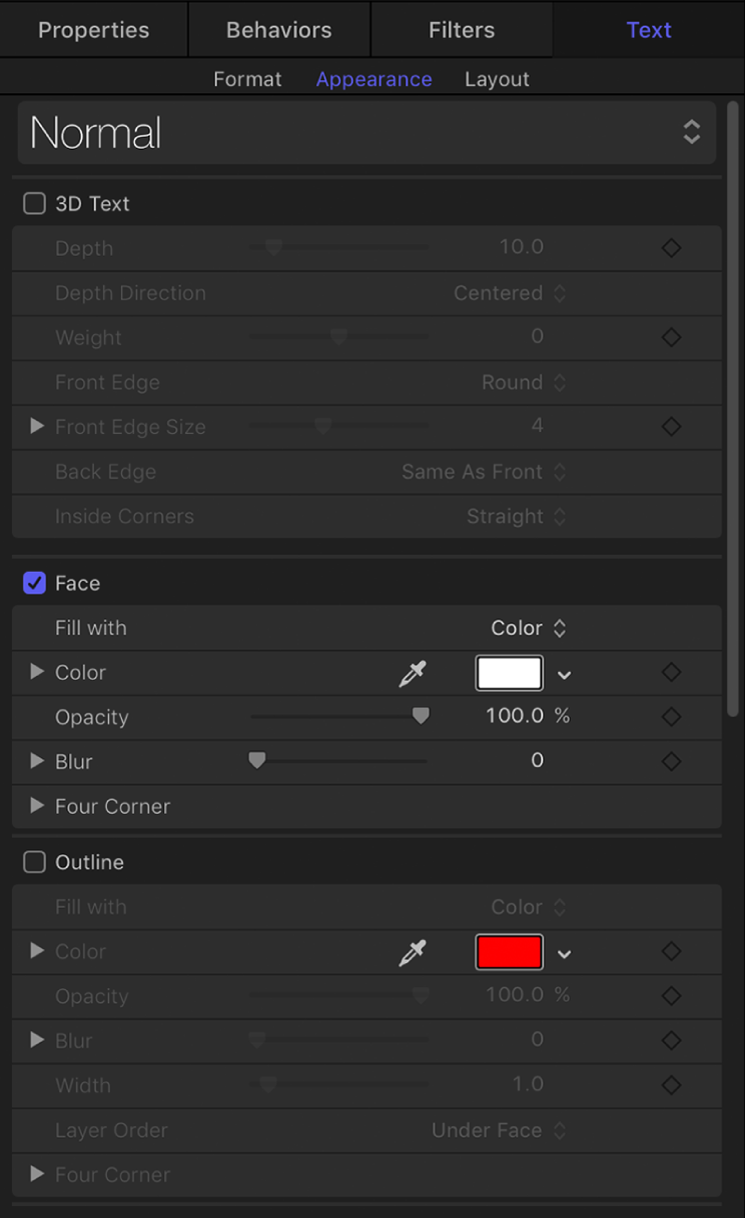This screenshot has height=1218, width=745.
Task: Add keyframe diamond for Face Opacity
Action: coord(672,717)
